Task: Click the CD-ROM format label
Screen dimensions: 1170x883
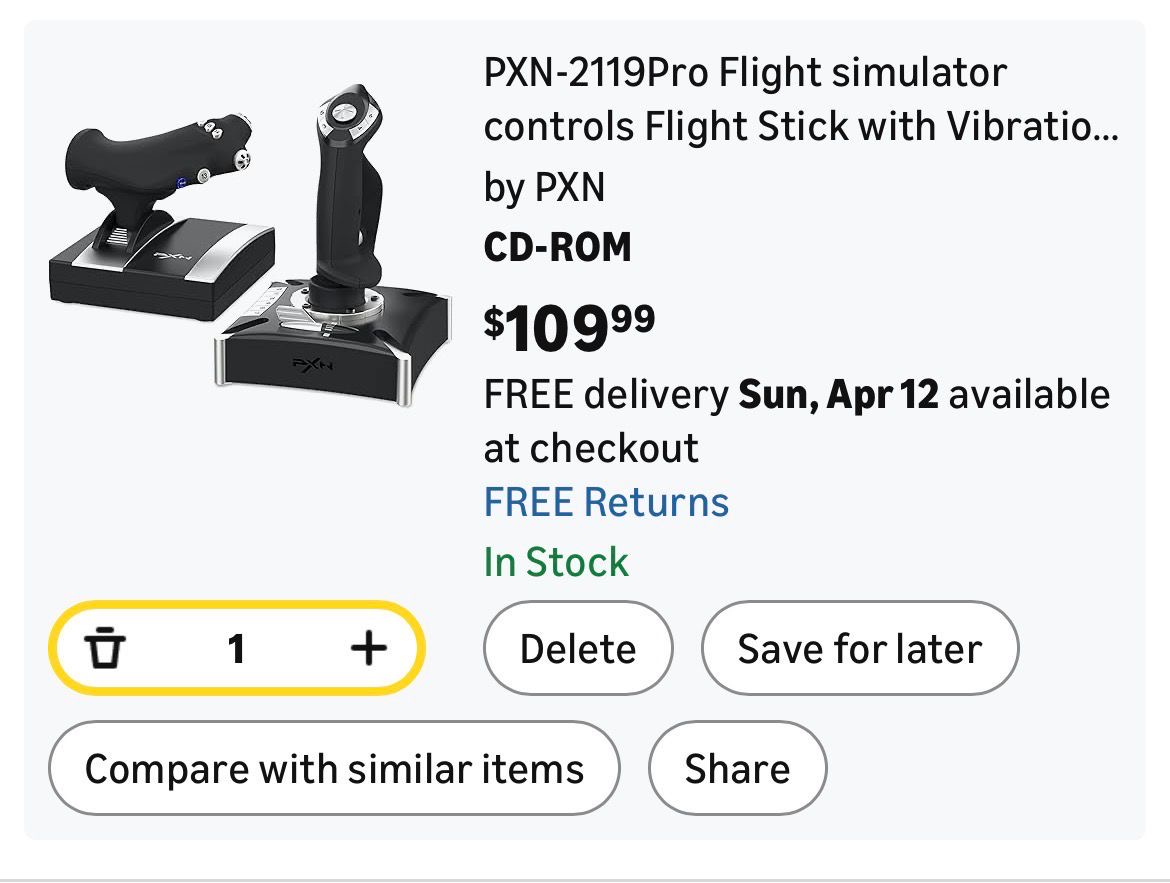Action: pos(557,247)
